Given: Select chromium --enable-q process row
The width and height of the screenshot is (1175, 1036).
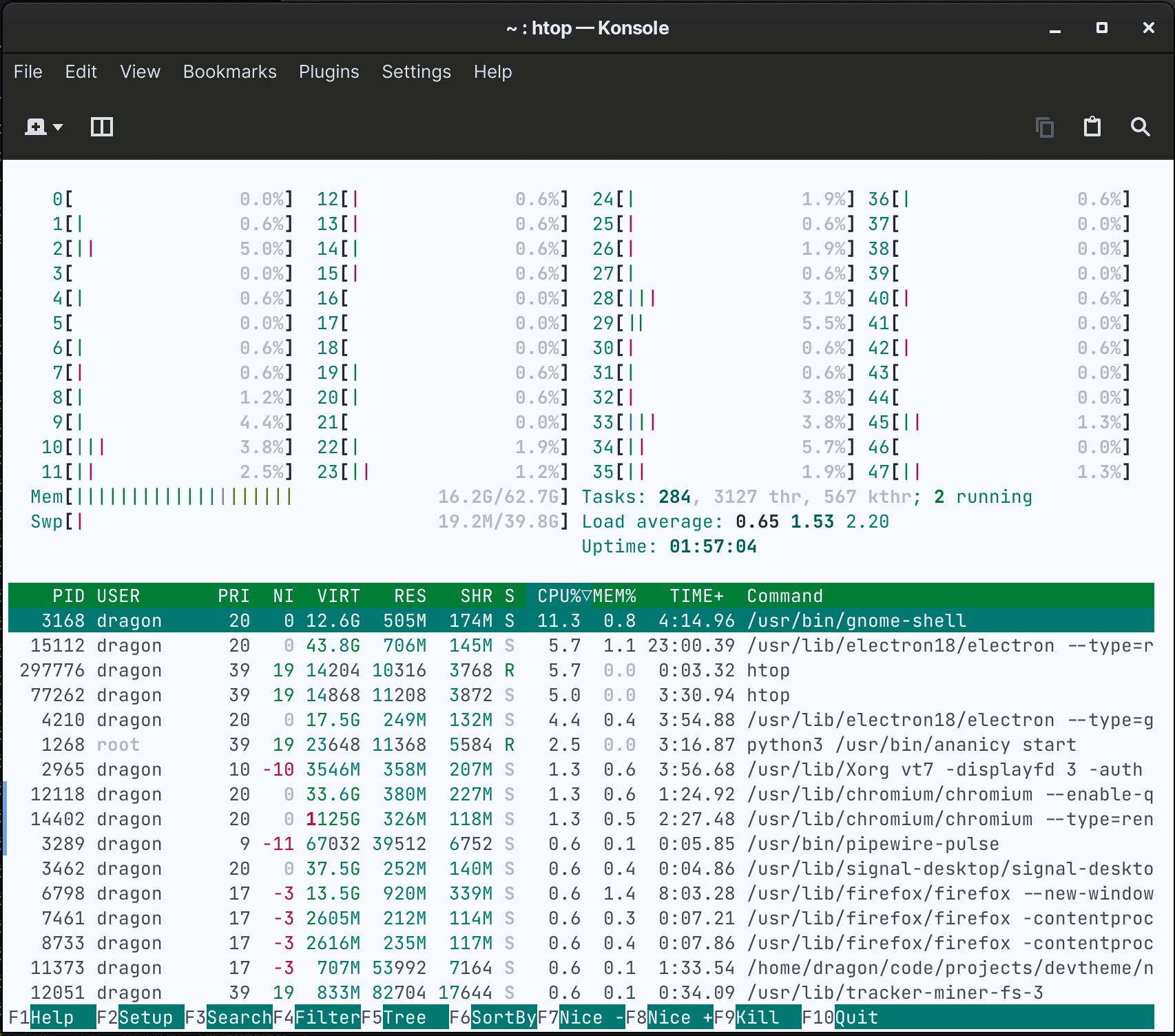Looking at the screenshot, I should 581,794.
